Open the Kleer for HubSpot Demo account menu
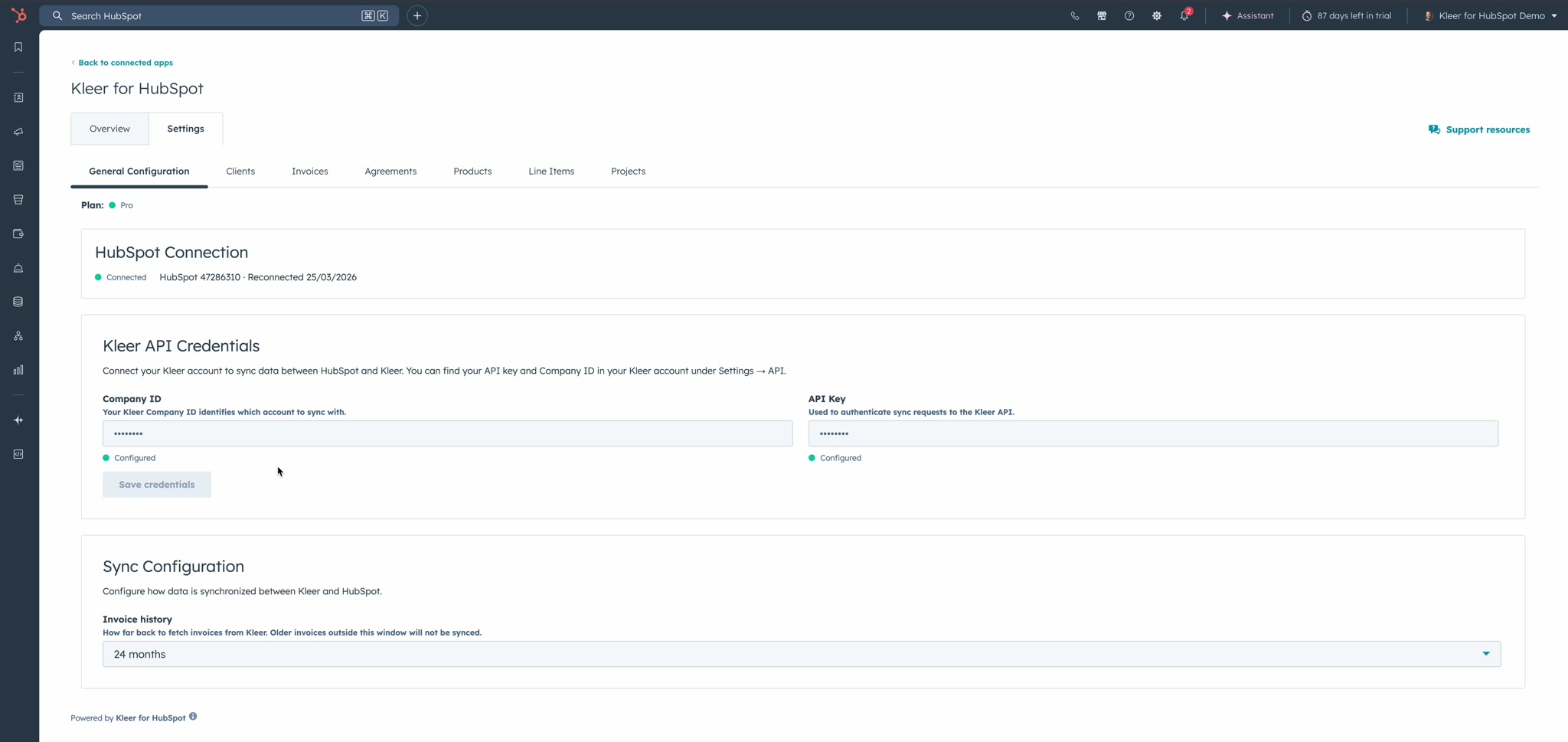Screen dimensions: 1568x742 coord(1490,15)
